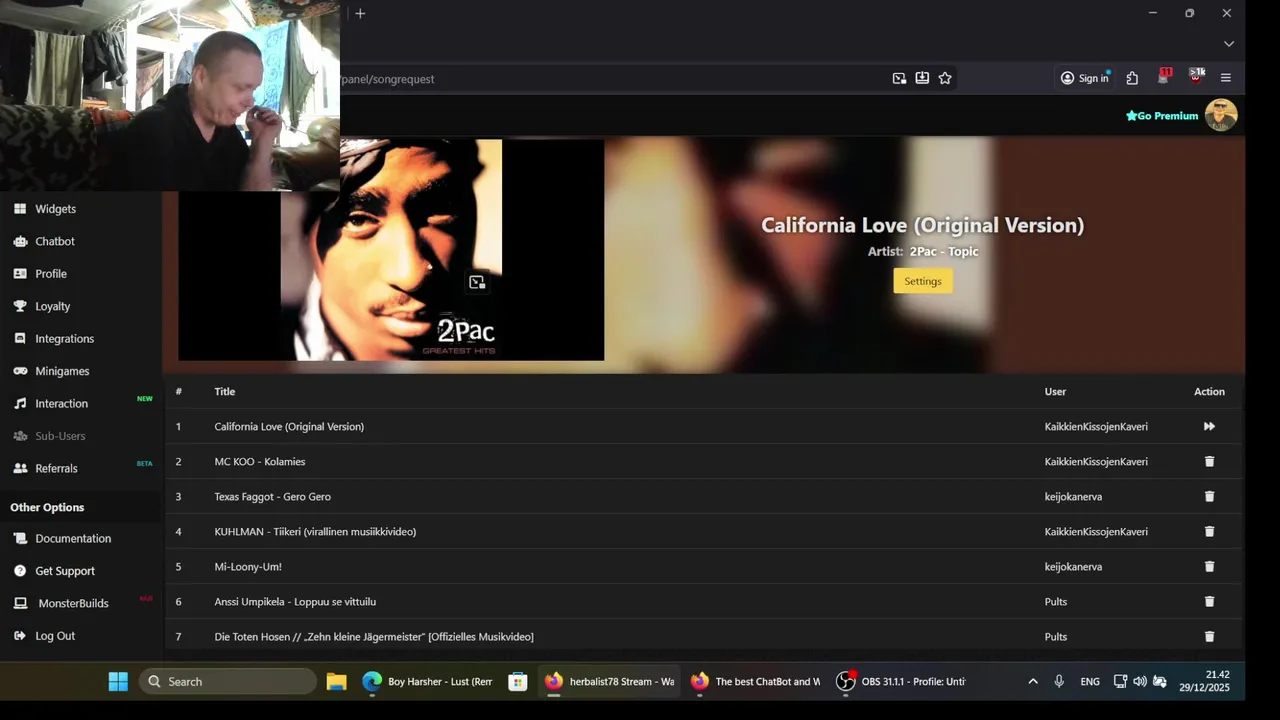Screen dimensions: 1280x720
Task: Open the Windows Start menu
Action: point(118,682)
